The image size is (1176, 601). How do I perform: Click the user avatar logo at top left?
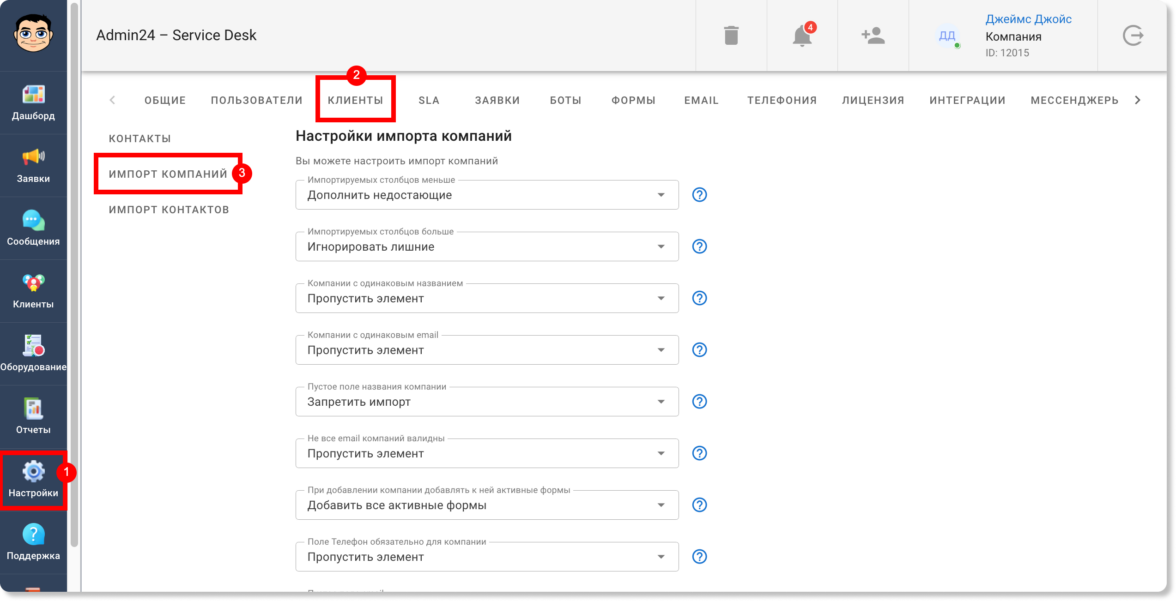[x=33, y=35]
